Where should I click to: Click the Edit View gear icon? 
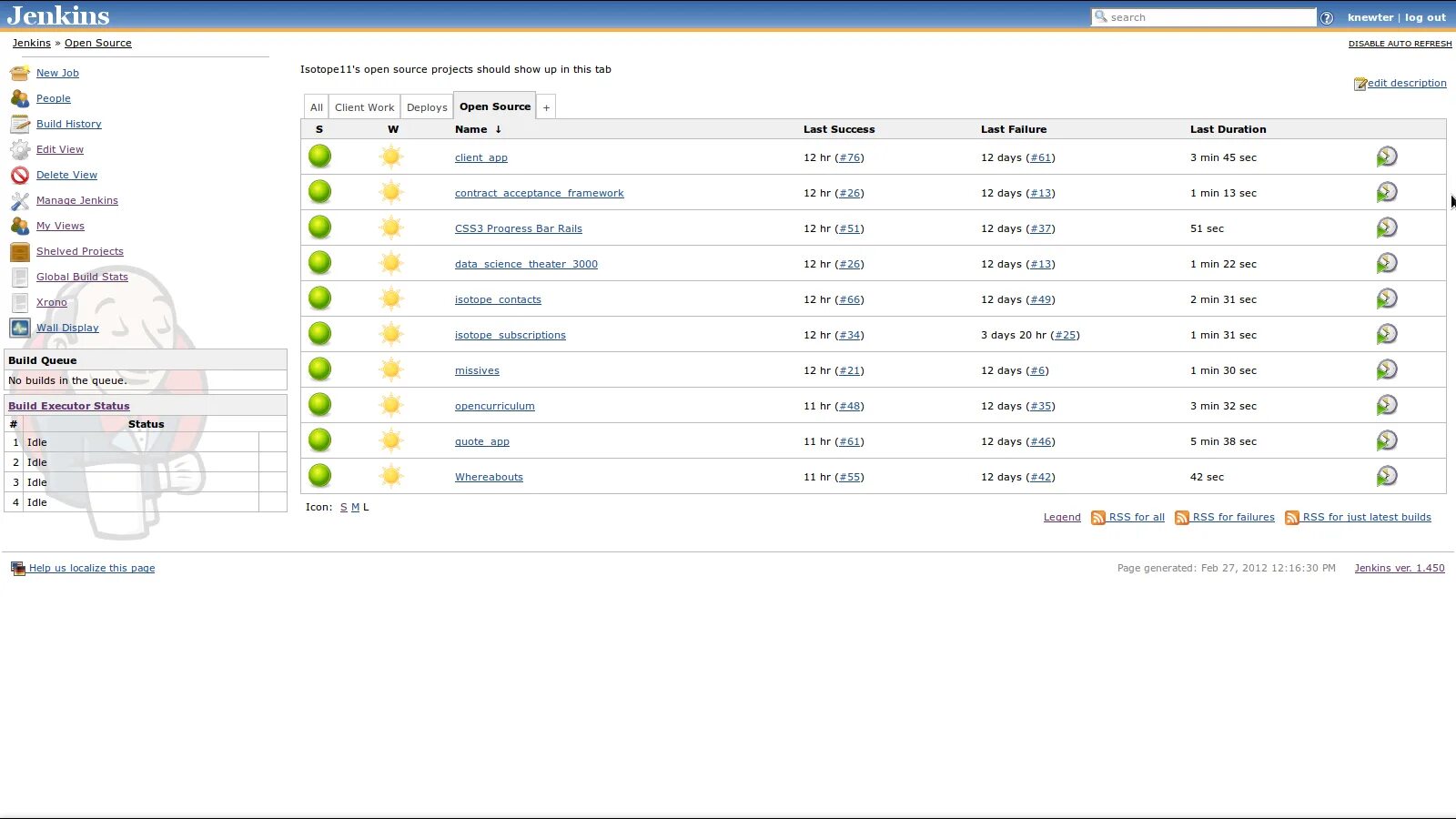point(20,149)
